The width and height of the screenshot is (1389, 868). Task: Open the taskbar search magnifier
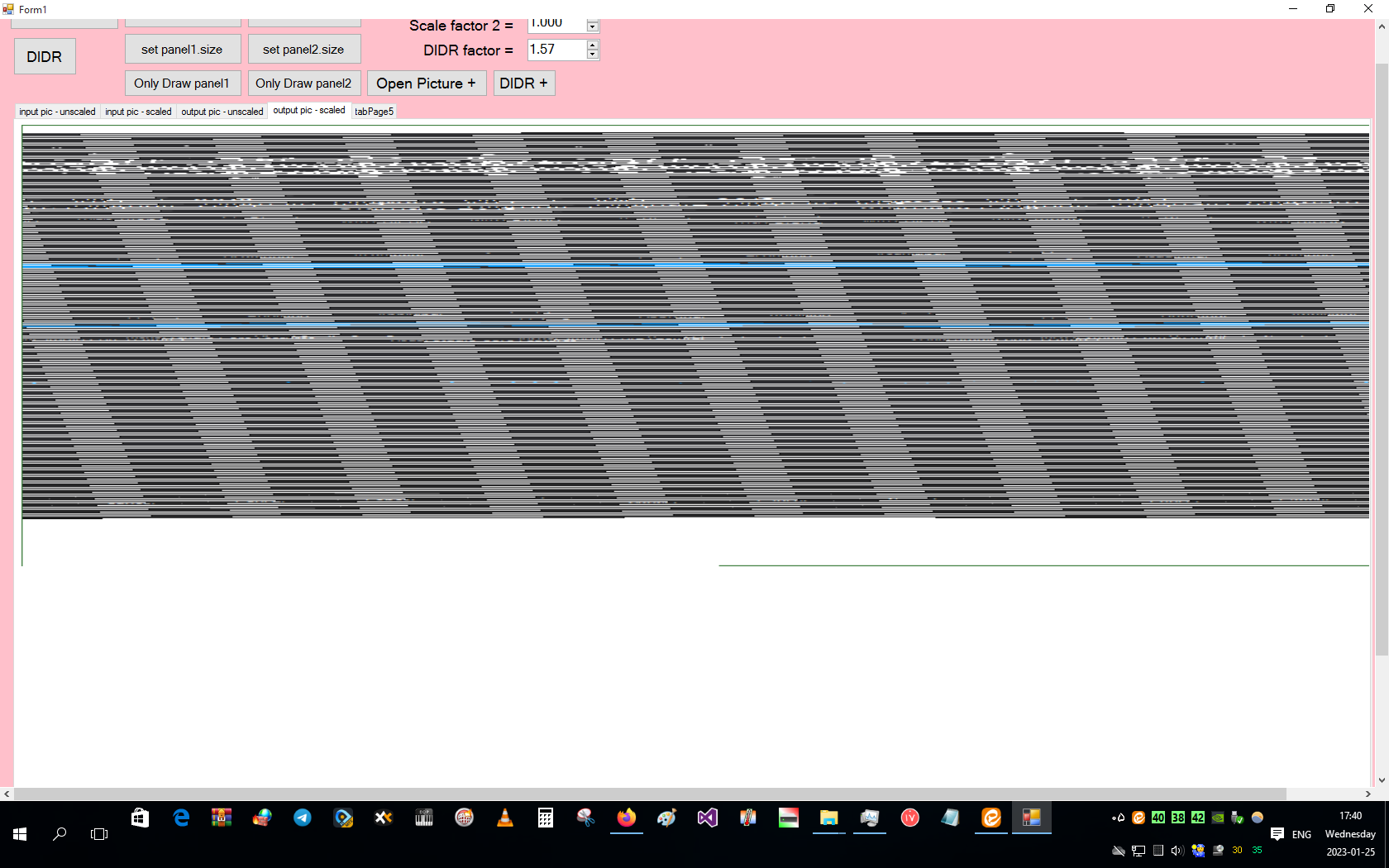60,834
